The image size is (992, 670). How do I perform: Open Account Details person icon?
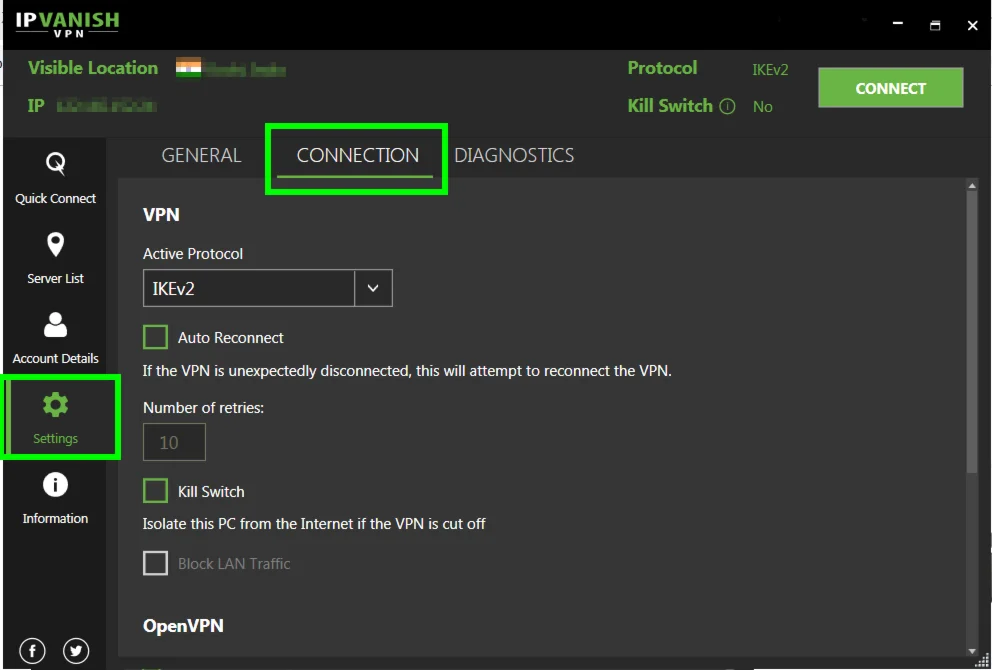click(56, 325)
